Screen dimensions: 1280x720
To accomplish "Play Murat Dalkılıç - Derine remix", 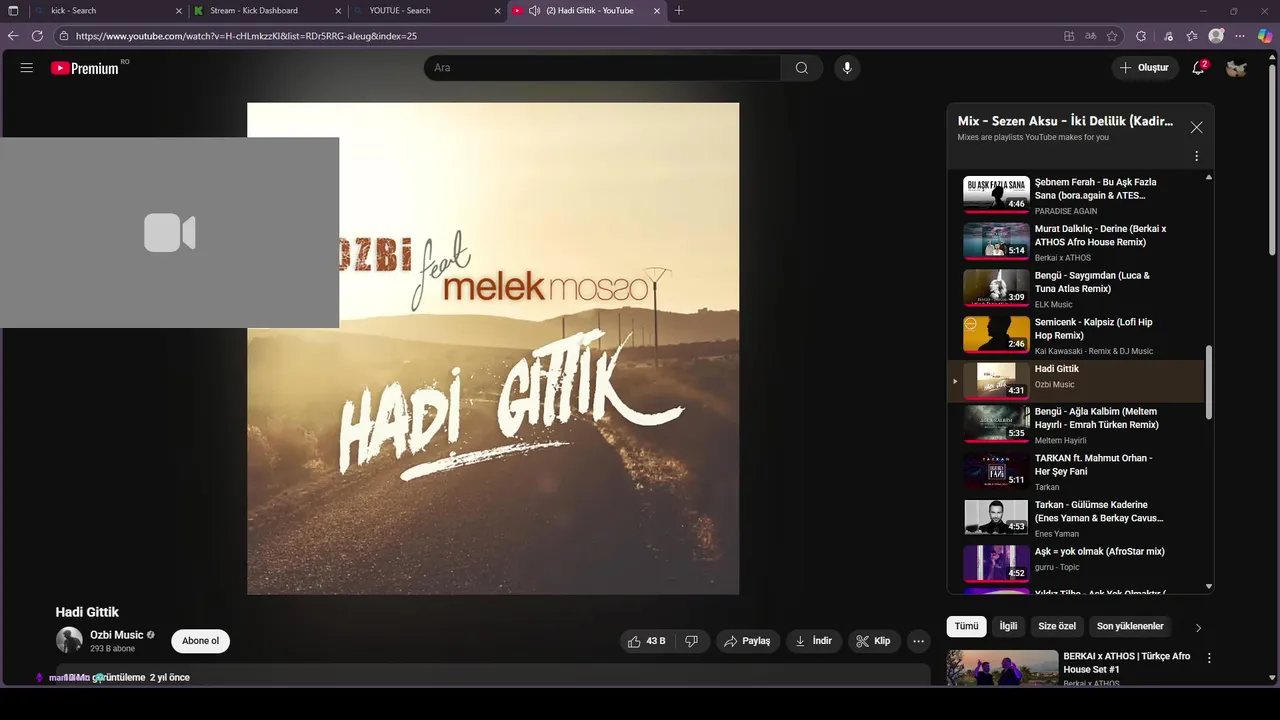I will (x=1076, y=242).
